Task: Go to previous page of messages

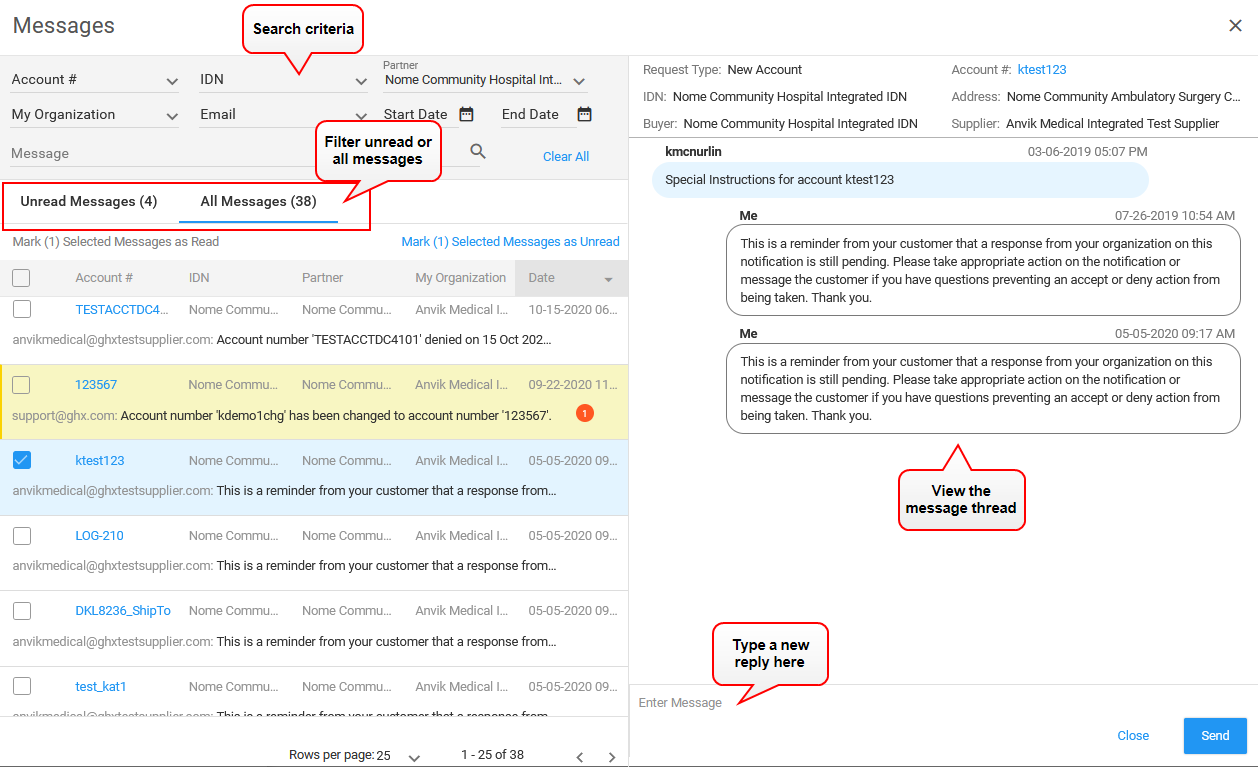Action: pos(579,757)
